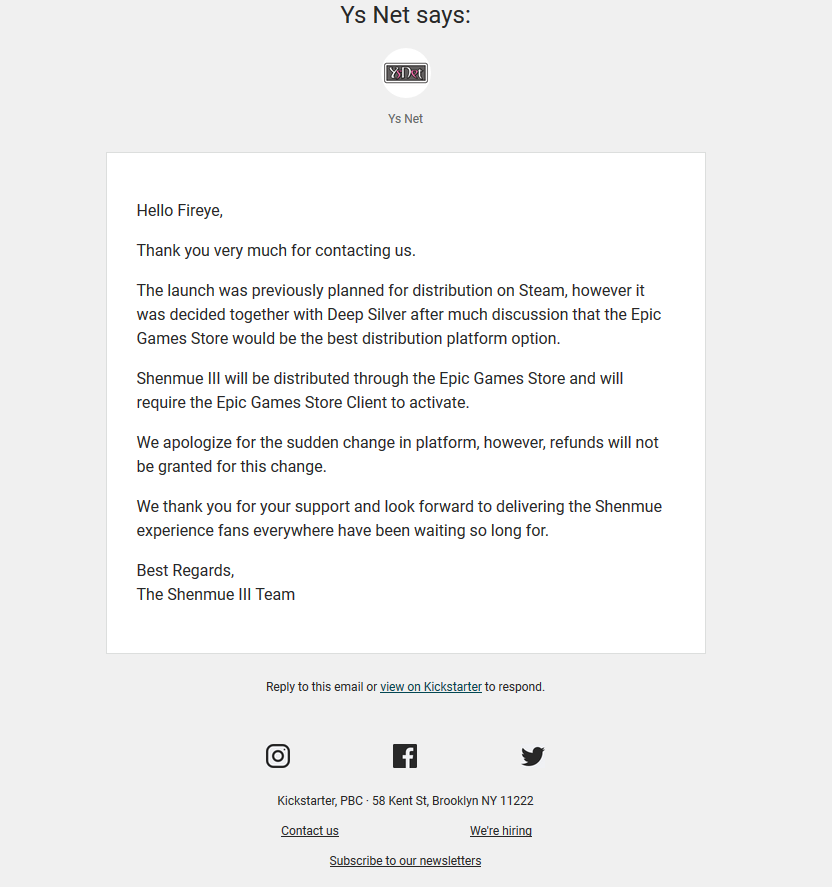Click the paragraph about Epic Games Store Client

point(380,390)
